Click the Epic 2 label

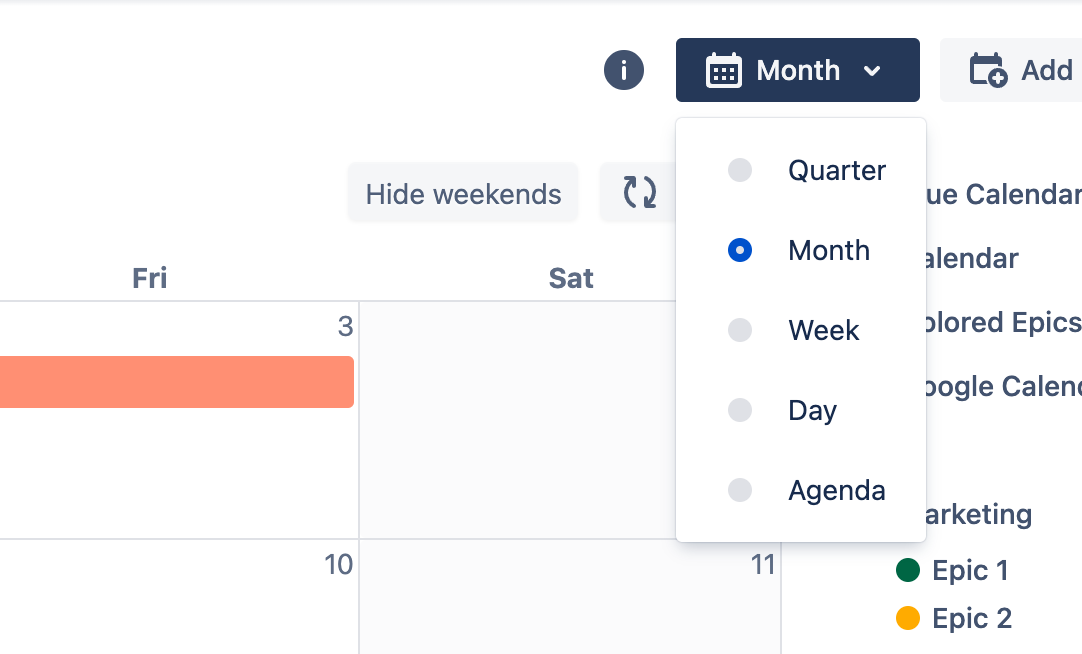click(972, 619)
